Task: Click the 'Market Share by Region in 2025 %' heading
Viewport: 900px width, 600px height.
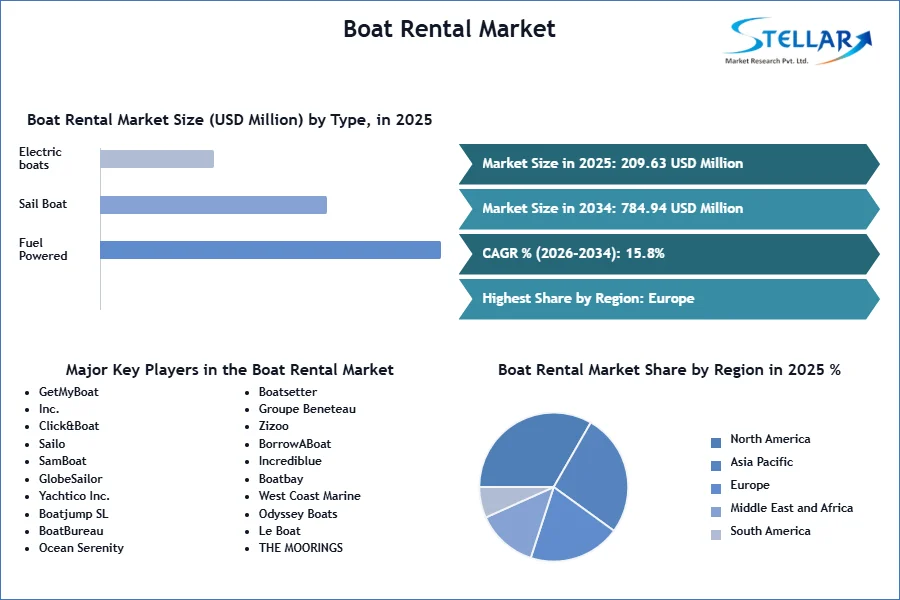Action: [669, 370]
